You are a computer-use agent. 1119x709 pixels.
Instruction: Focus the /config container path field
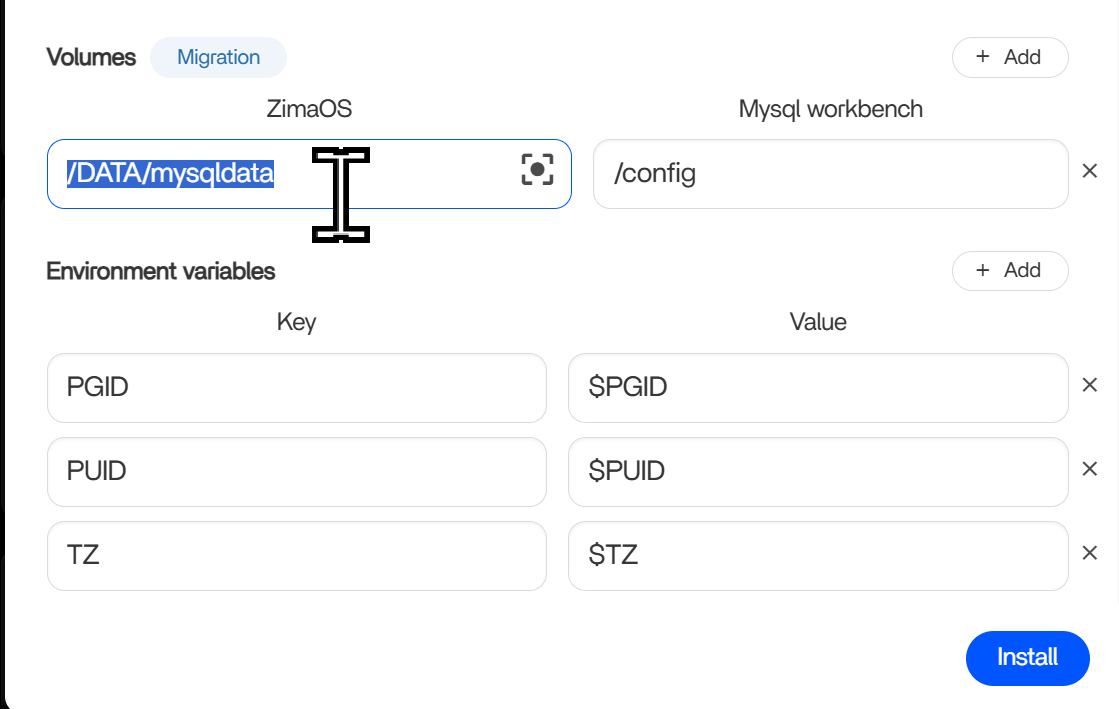pyautogui.click(x=830, y=174)
